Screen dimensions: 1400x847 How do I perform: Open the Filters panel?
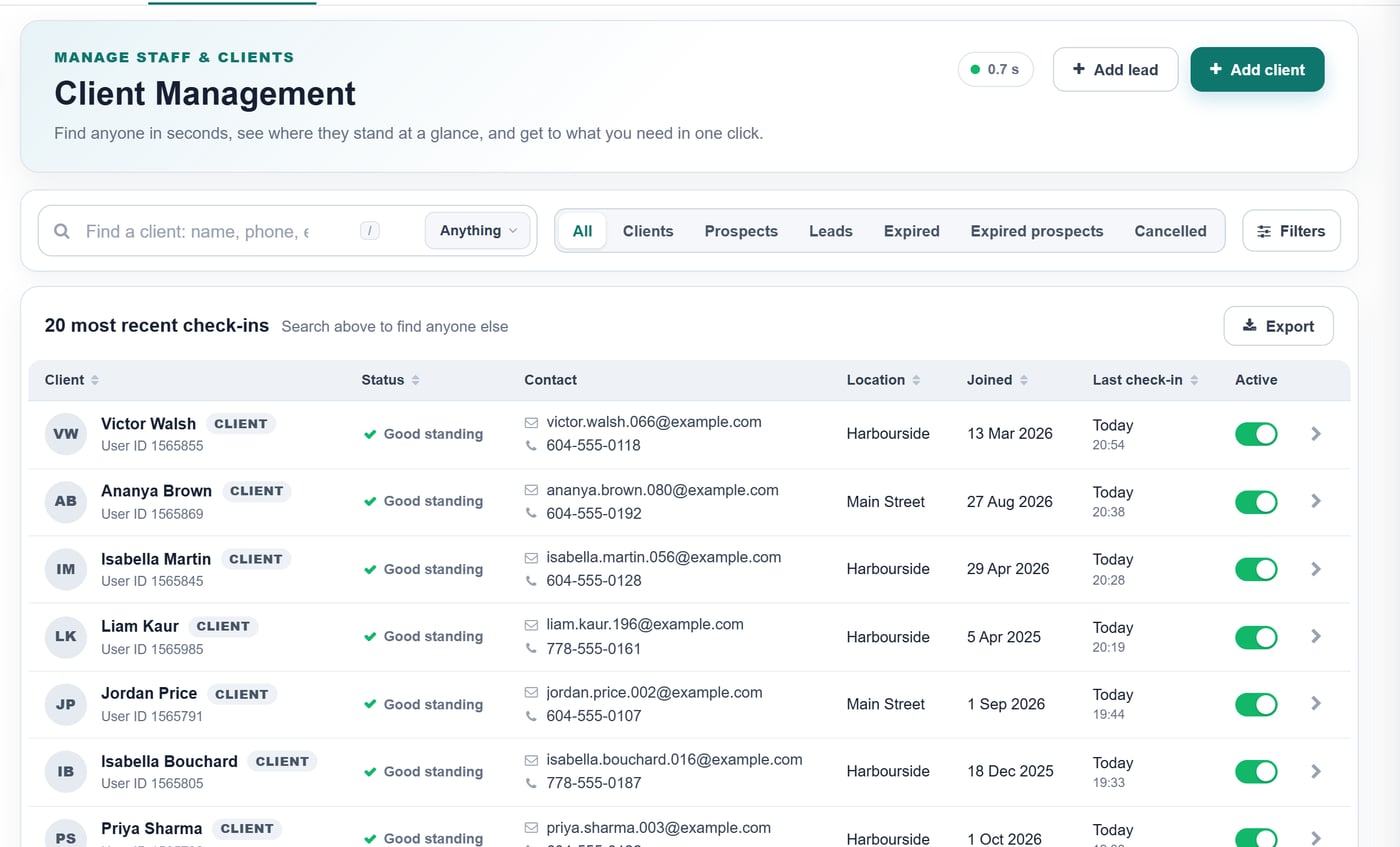(x=1291, y=231)
